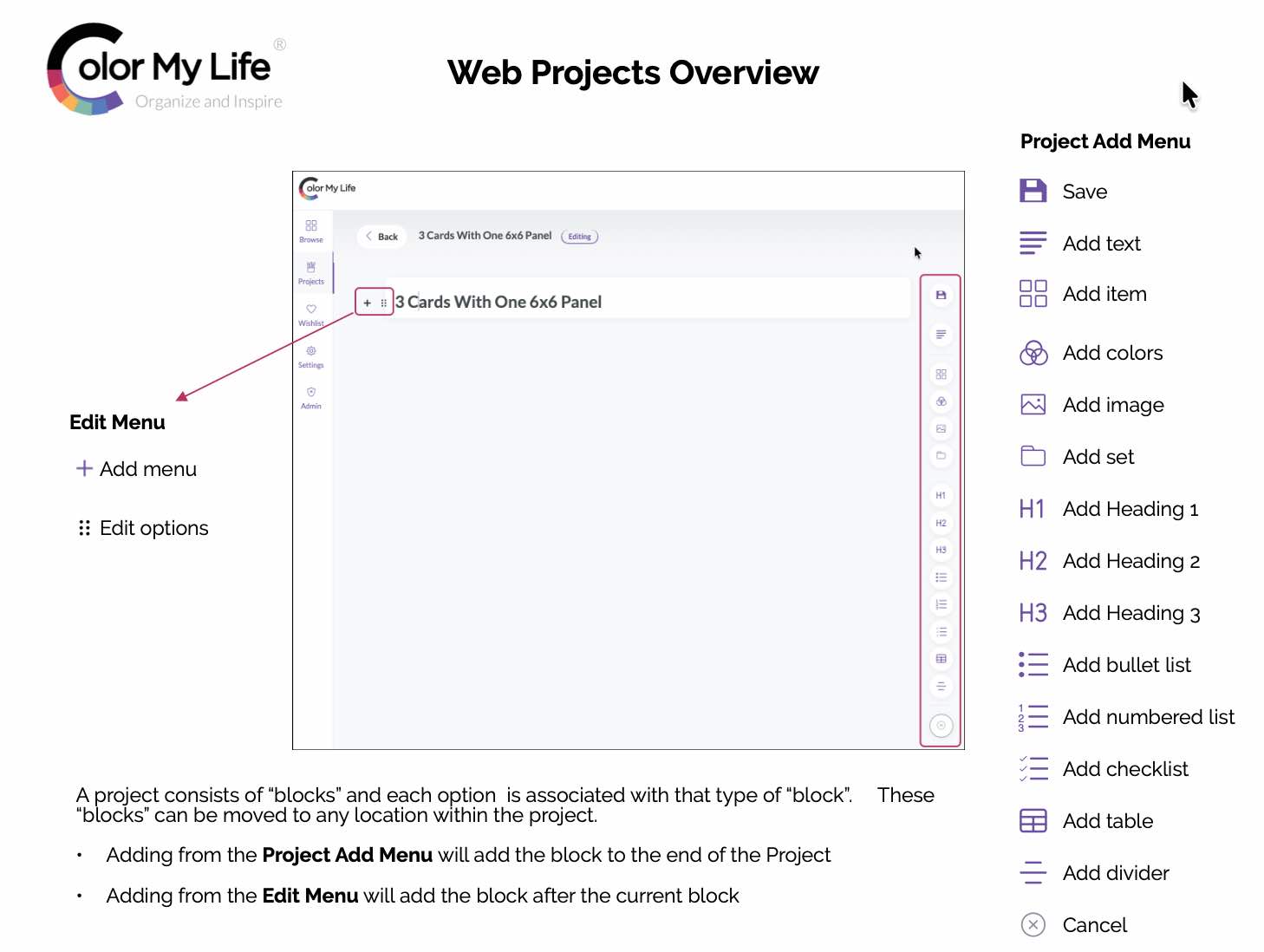The image size is (1264, 952).
Task: Click the small Color My Life logo inside the app
Action: tap(328, 188)
